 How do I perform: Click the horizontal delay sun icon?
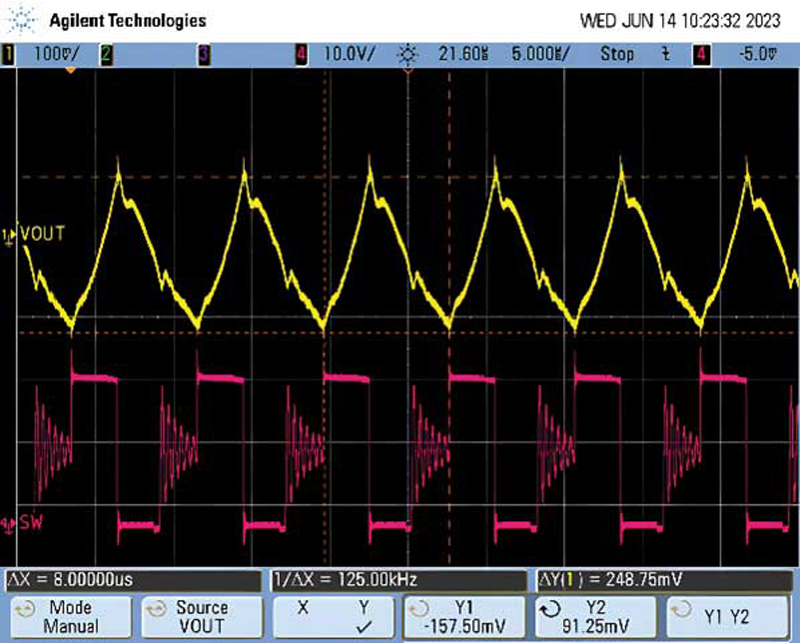click(x=409, y=54)
